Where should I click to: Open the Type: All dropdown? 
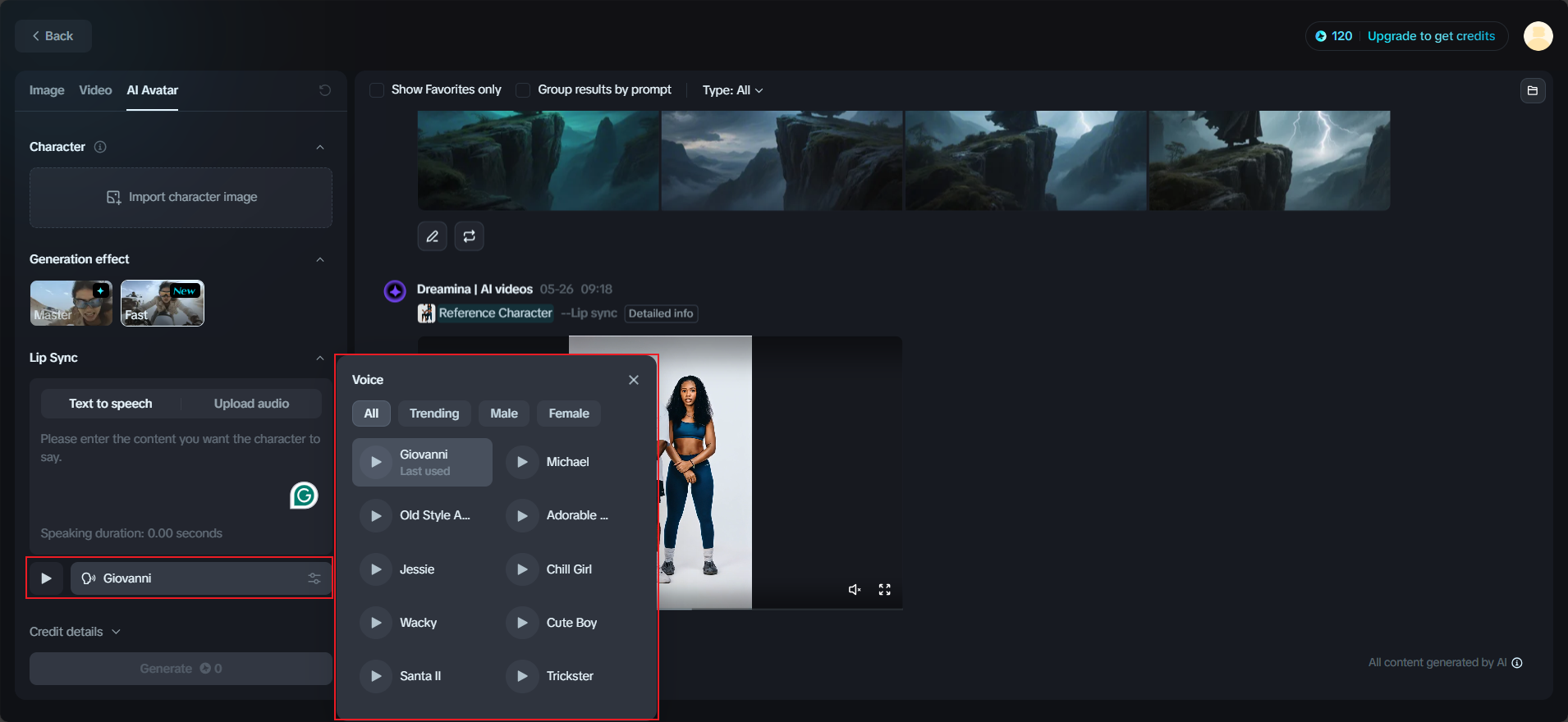point(733,90)
